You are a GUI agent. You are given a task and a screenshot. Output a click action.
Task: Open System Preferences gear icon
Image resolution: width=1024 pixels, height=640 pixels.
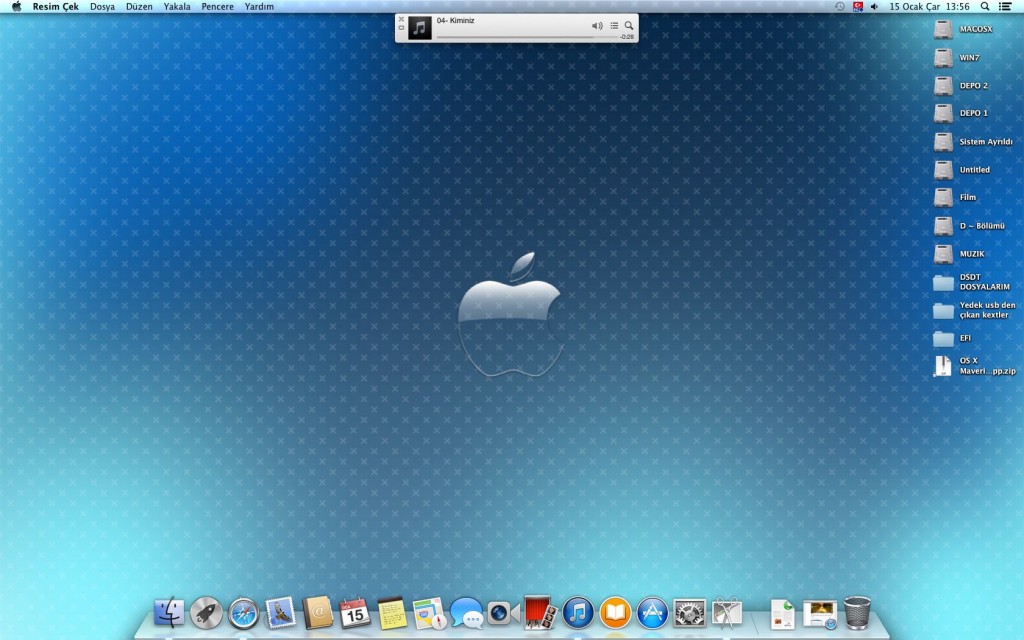[x=690, y=613]
